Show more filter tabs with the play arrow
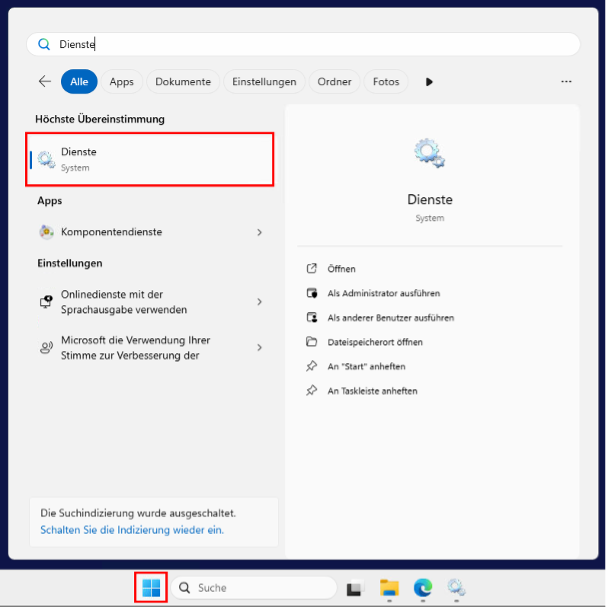The width and height of the screenshot is (606, 608). 429,82
